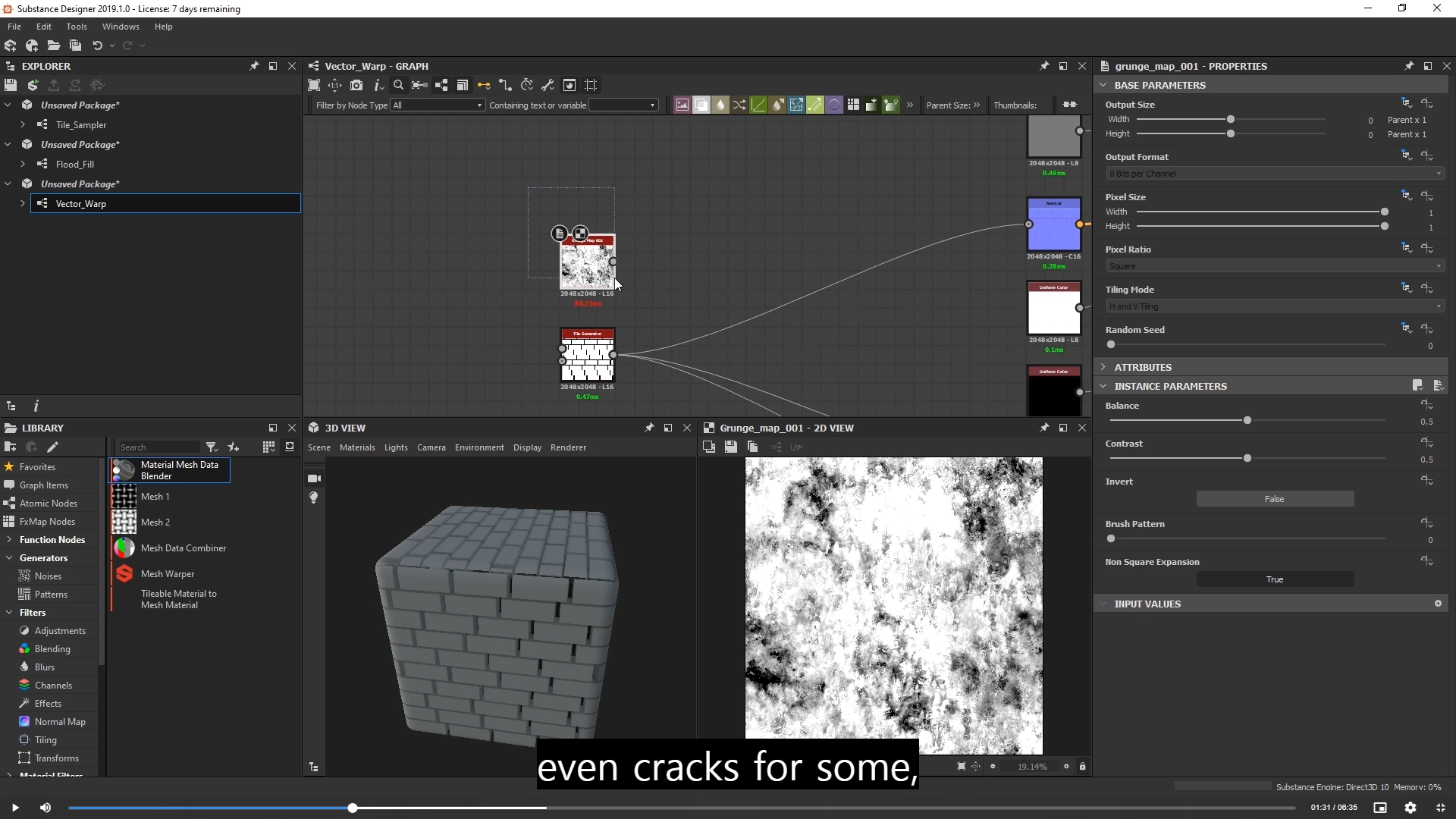Click the wrench tools icon in graph toolbar
Image resolution: width=1456 pixels, height=819 pixels.
(x=548, y=85)
